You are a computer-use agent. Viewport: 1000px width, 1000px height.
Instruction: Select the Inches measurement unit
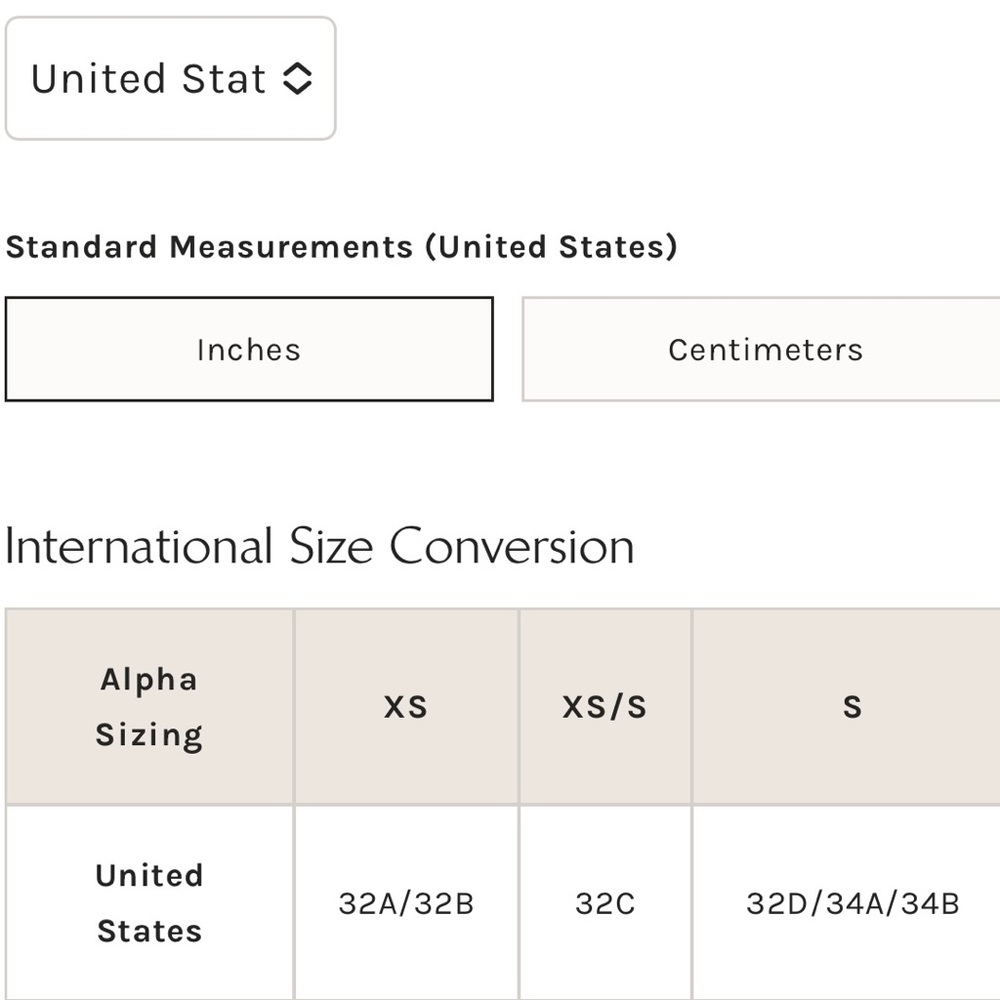(249, 349)
